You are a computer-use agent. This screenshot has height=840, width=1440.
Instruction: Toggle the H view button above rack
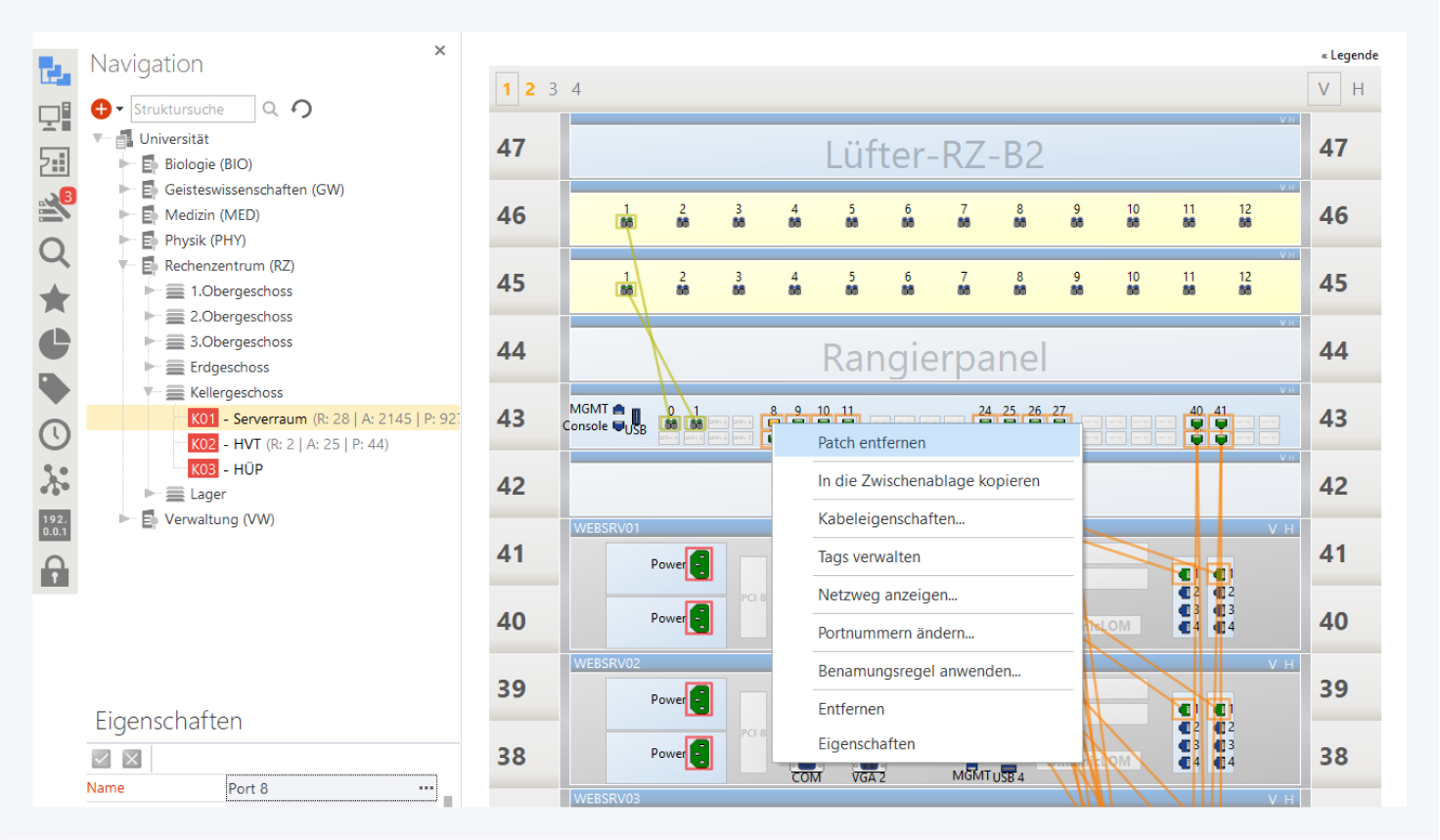coord(1358,89)
